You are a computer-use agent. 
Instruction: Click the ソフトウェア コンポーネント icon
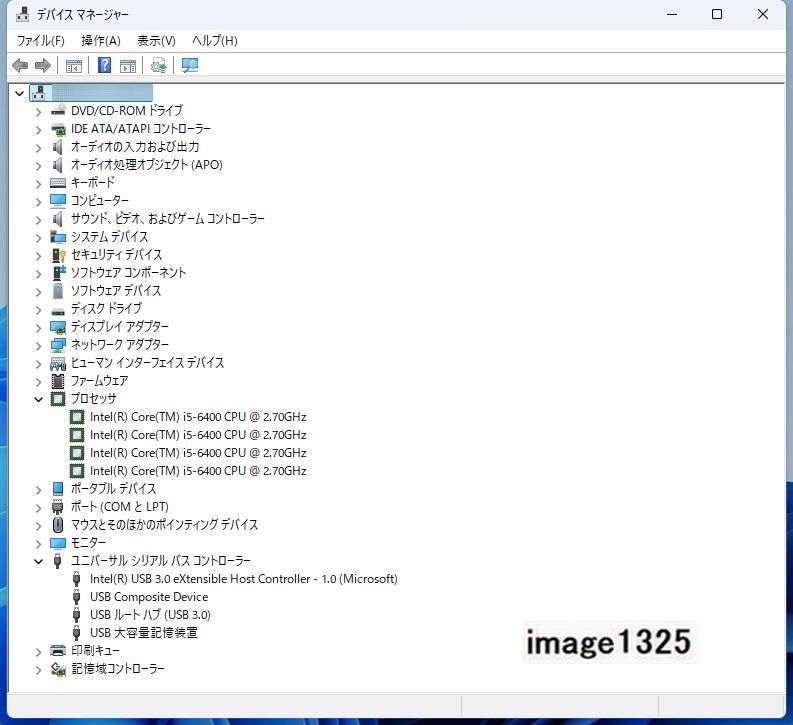tap(59, 273)
